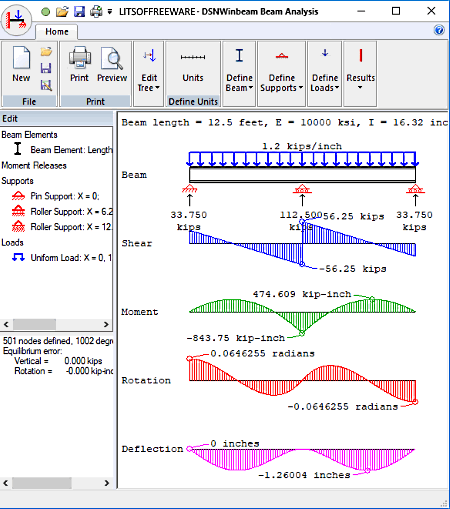450x509 pixels.
Task: Click the DSNWinbeam application logo button
Action: click(x=17, y=20)
